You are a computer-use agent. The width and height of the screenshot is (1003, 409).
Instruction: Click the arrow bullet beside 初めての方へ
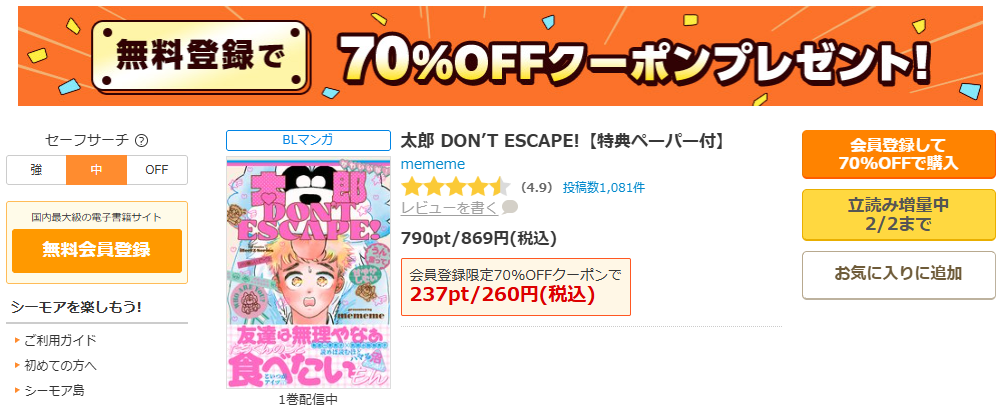point(18,365)
